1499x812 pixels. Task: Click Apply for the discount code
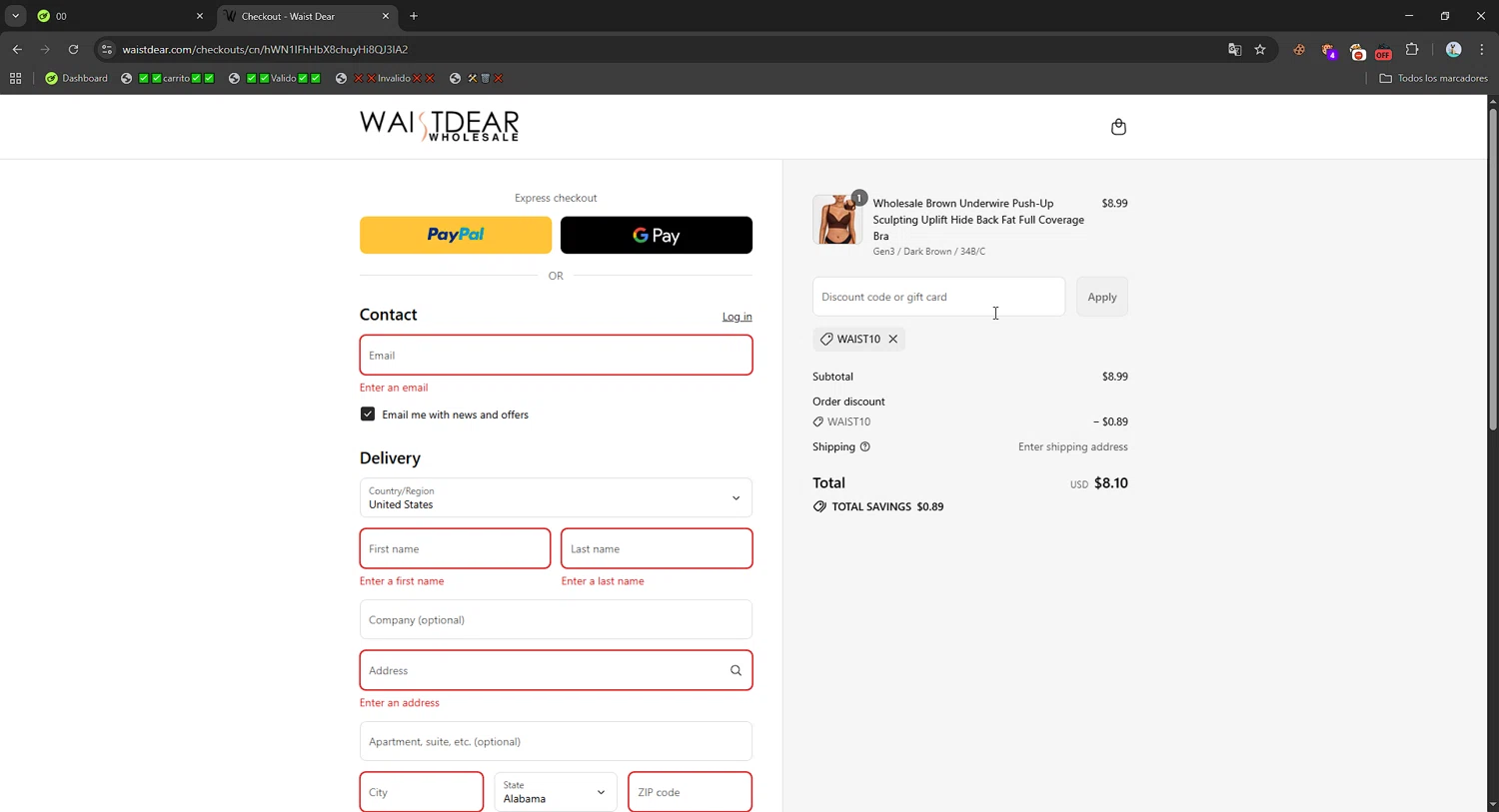click(x=1102, y=297)
